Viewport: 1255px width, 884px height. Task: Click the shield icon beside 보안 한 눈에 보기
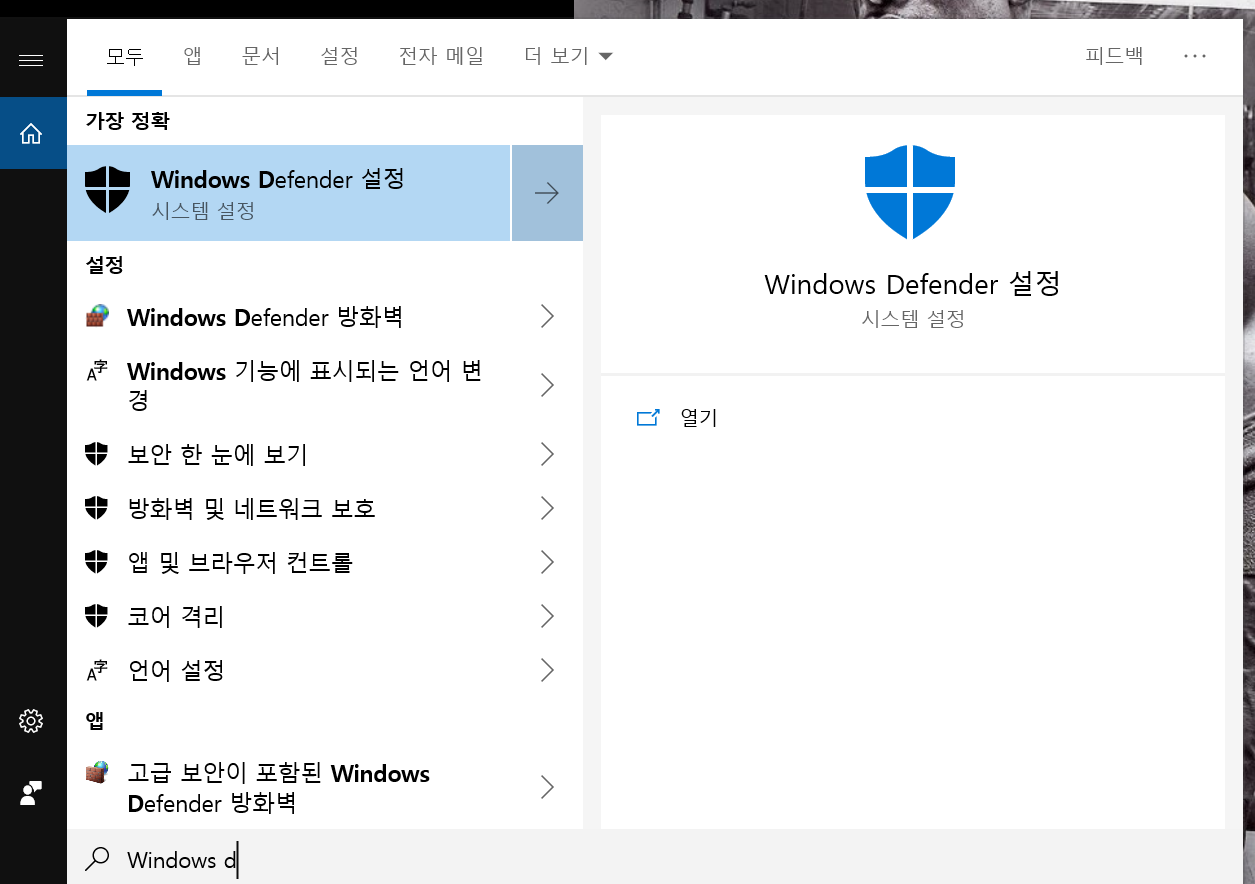96,455
